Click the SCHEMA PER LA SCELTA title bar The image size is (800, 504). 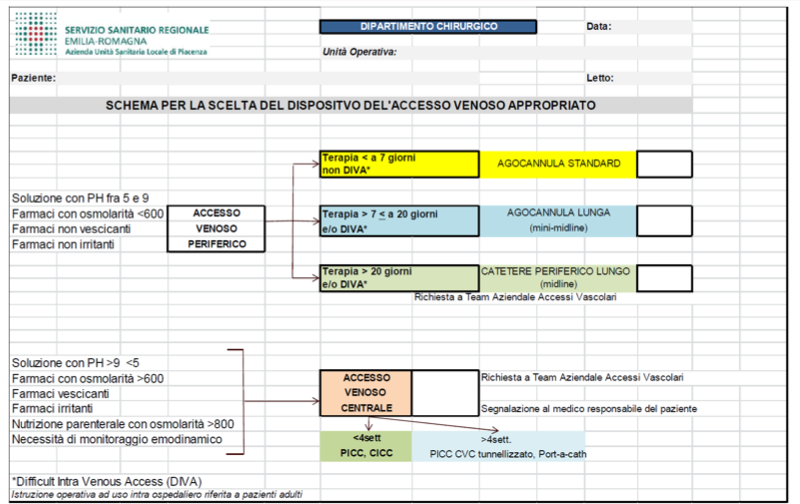coord(350,104)
